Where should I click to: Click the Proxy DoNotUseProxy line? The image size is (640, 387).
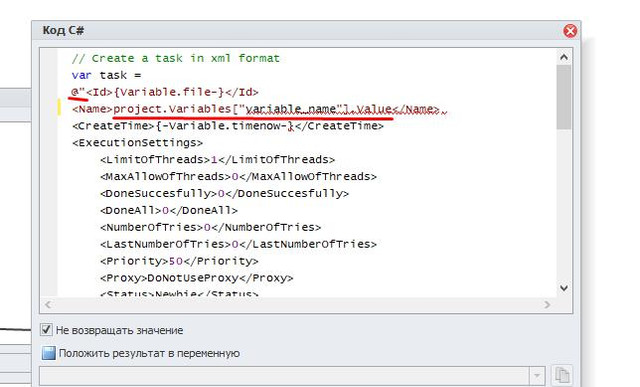click(196, 278)
